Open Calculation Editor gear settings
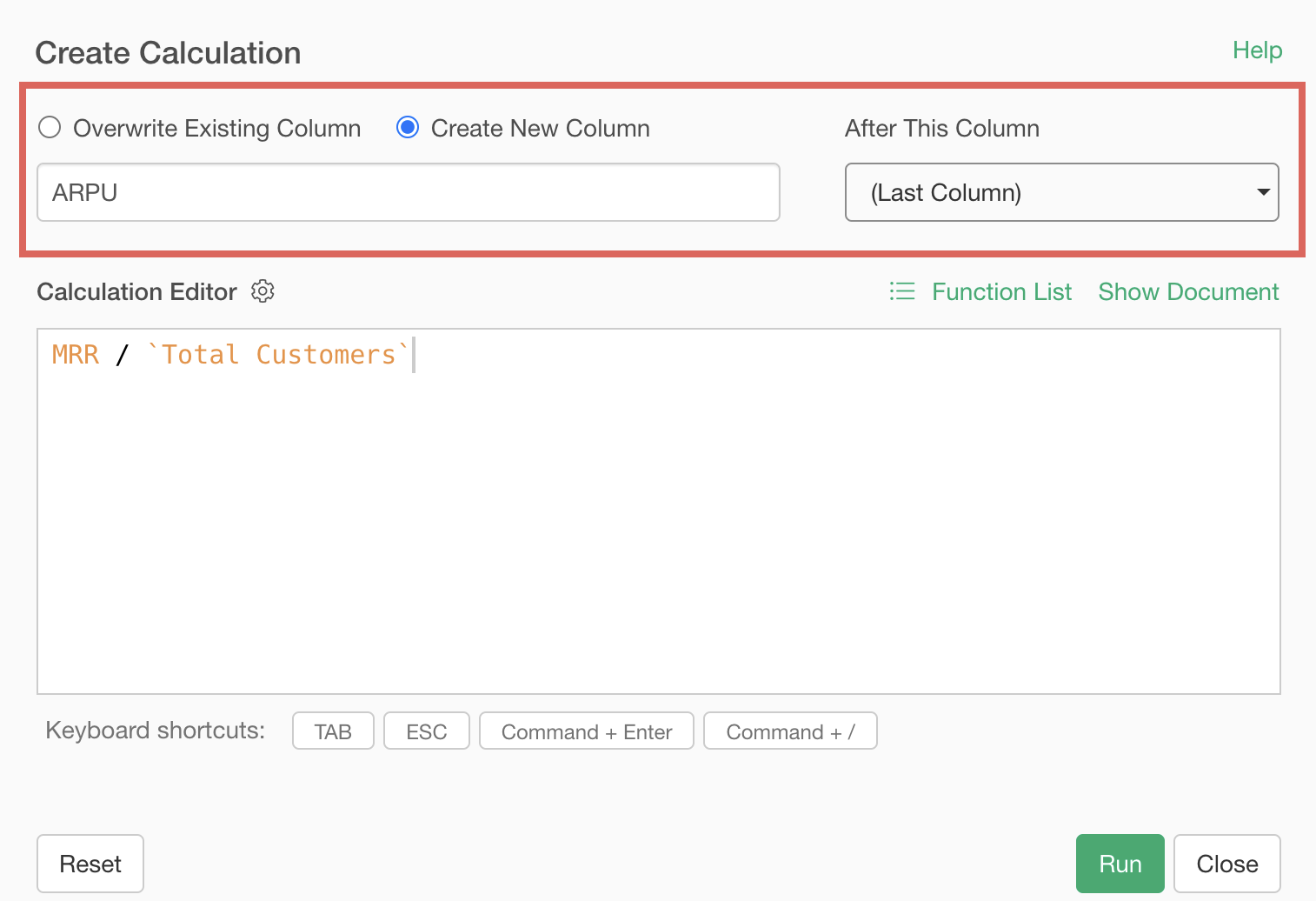1316x901 pixels. pyautogui.click(x=263, y=291)
